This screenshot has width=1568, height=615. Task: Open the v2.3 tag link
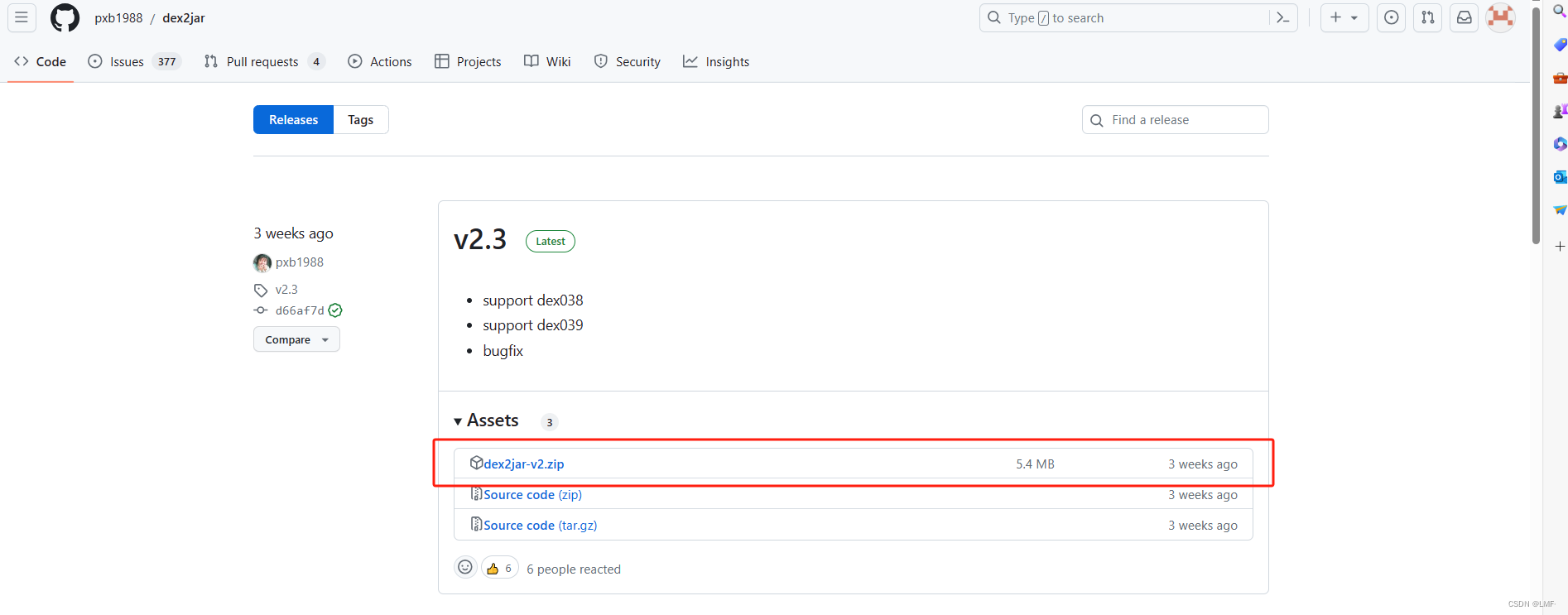coord(286,289)
